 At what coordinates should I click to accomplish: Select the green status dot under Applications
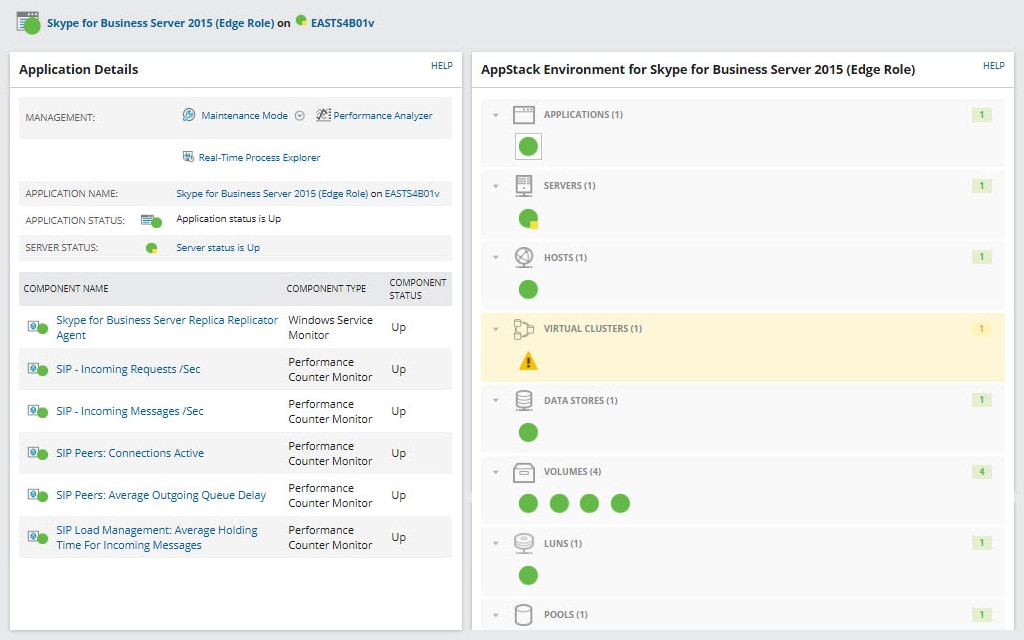click(528, 146)
